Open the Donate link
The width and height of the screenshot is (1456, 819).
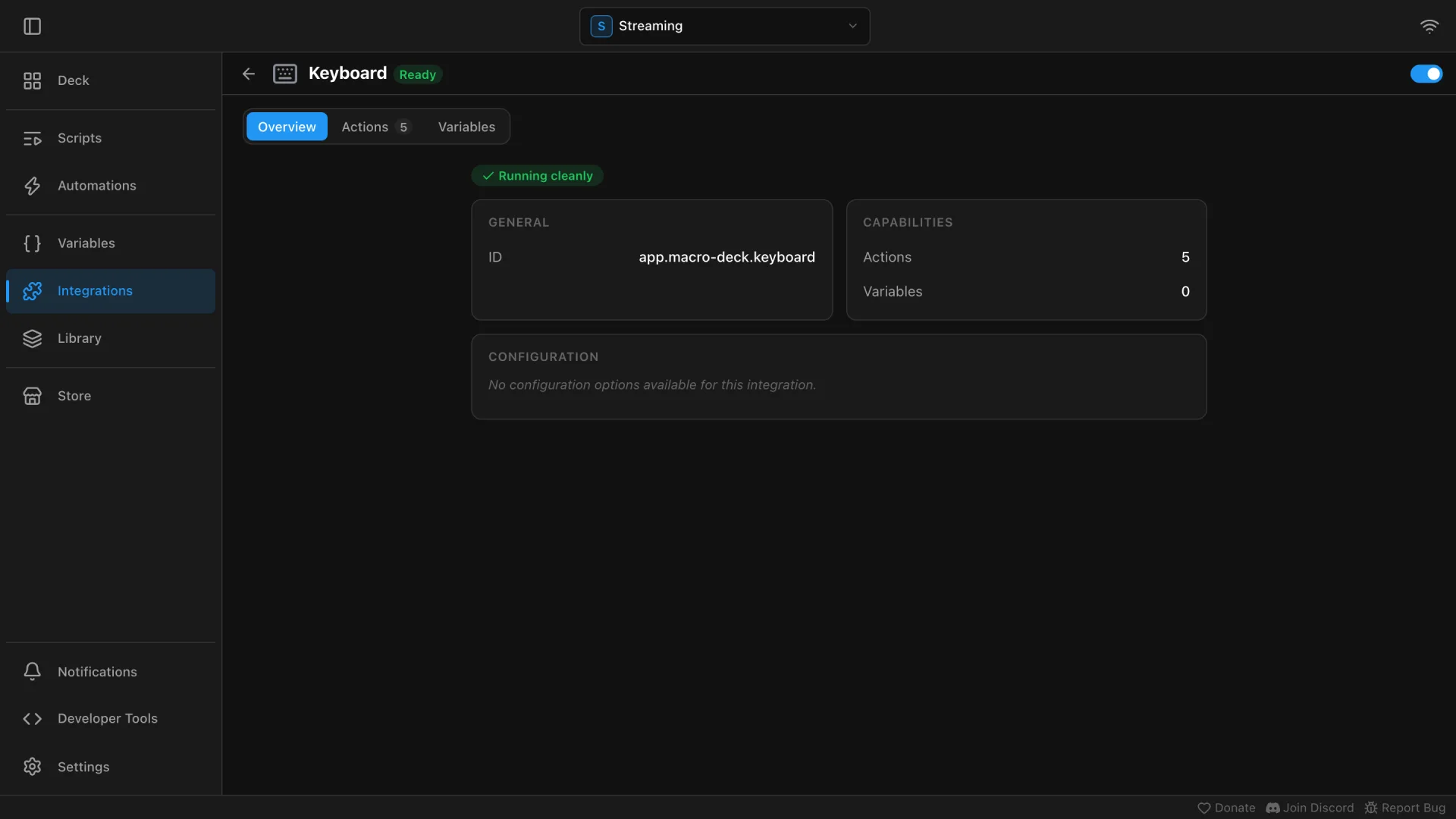pyautogui.click(x=1226, y=808)
